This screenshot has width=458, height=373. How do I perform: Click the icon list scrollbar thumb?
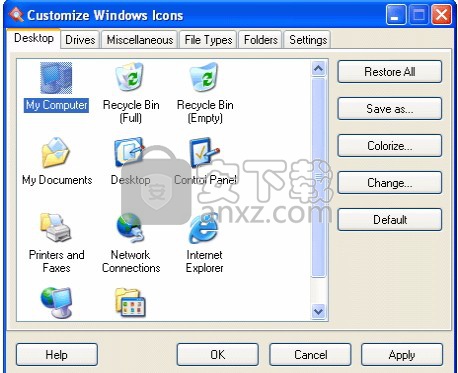pyautogui.click(x=318, y=177)
